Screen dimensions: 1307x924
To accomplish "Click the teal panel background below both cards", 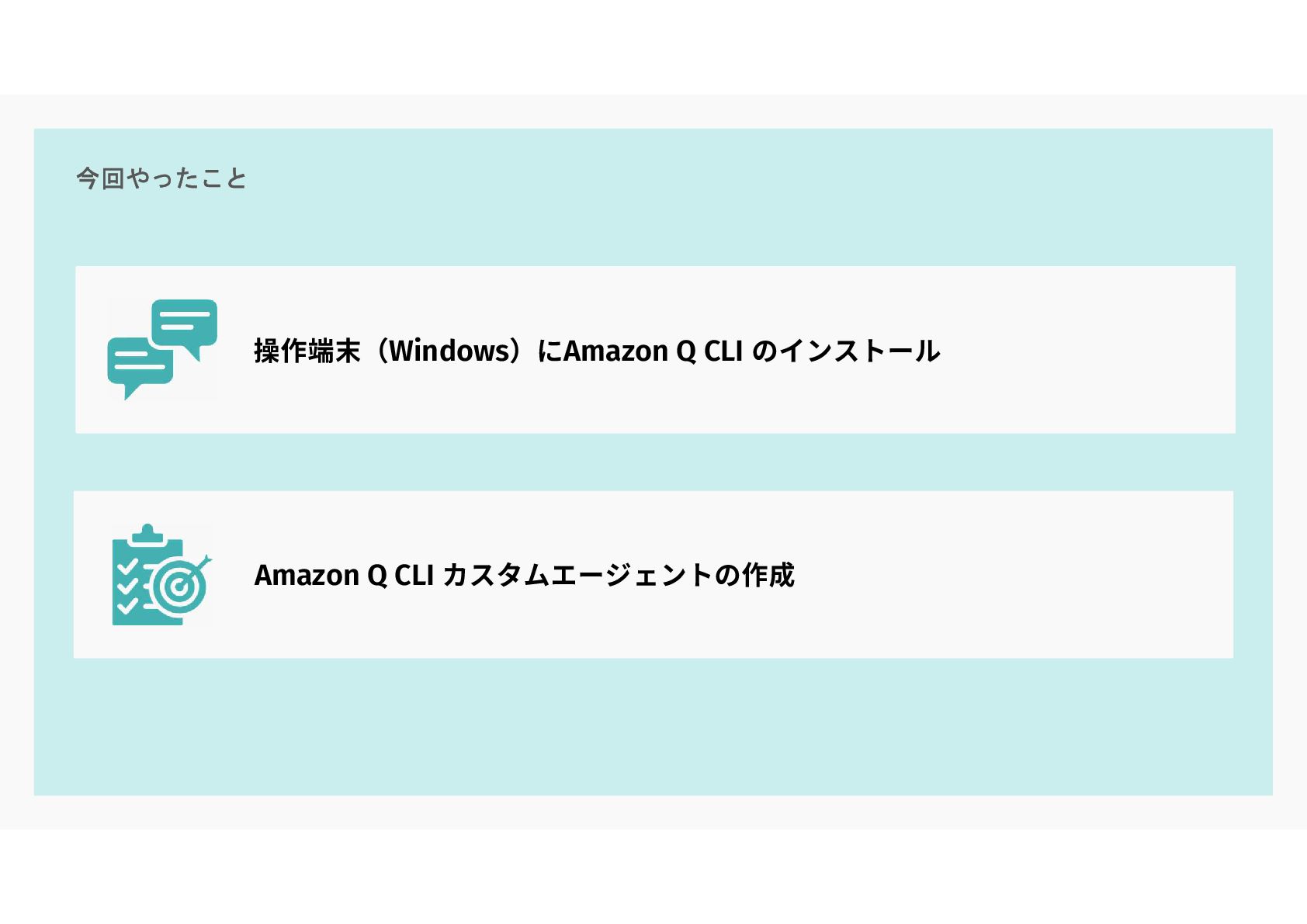I will pos(652,729).
